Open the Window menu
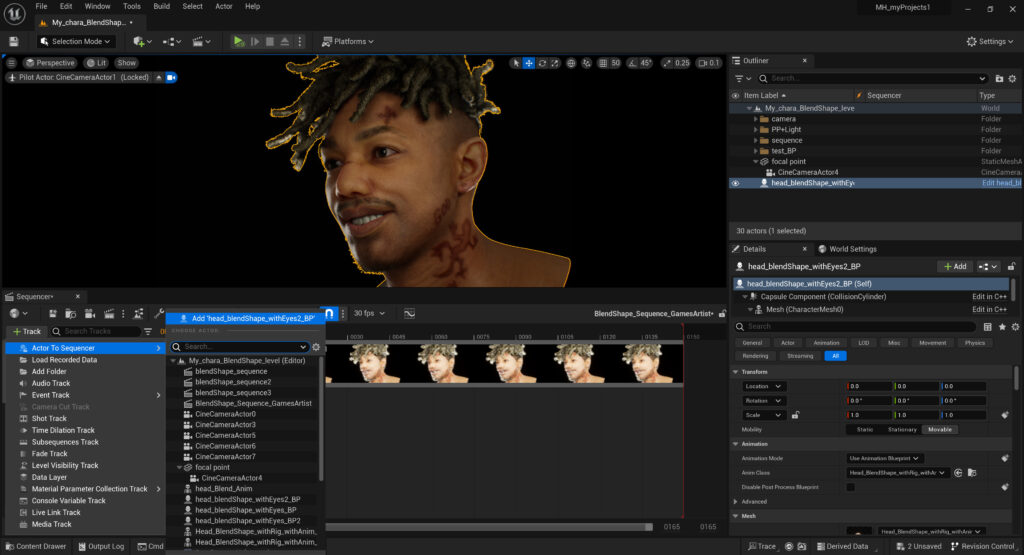Screen dimensions: 1024x555 coord(98,6)
